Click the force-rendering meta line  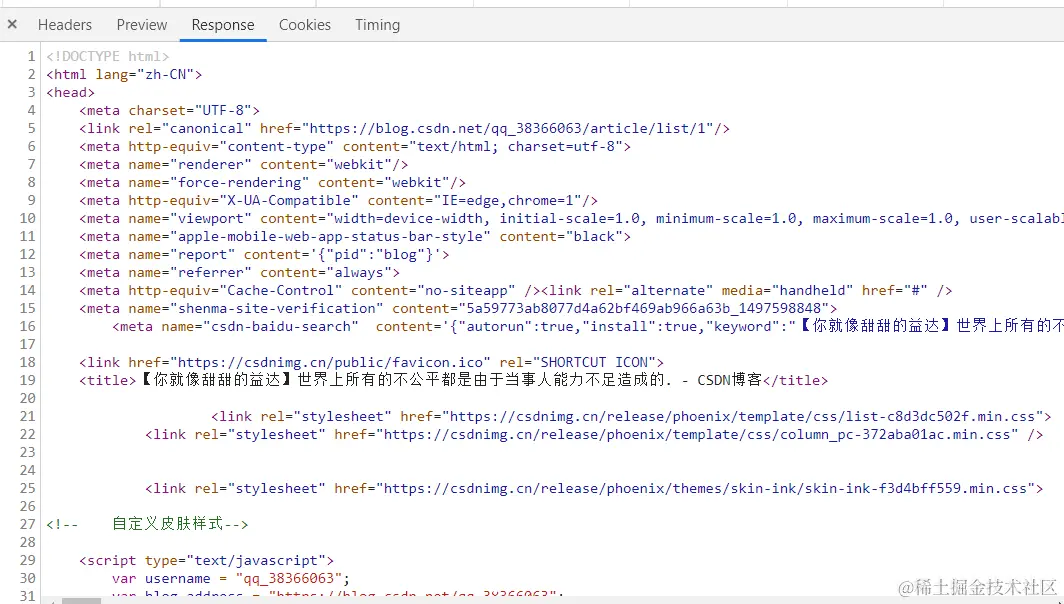tap(272, 183)
